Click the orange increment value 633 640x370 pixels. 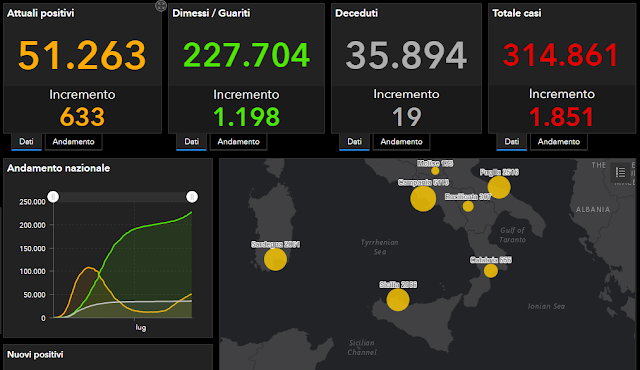point(82,117)
